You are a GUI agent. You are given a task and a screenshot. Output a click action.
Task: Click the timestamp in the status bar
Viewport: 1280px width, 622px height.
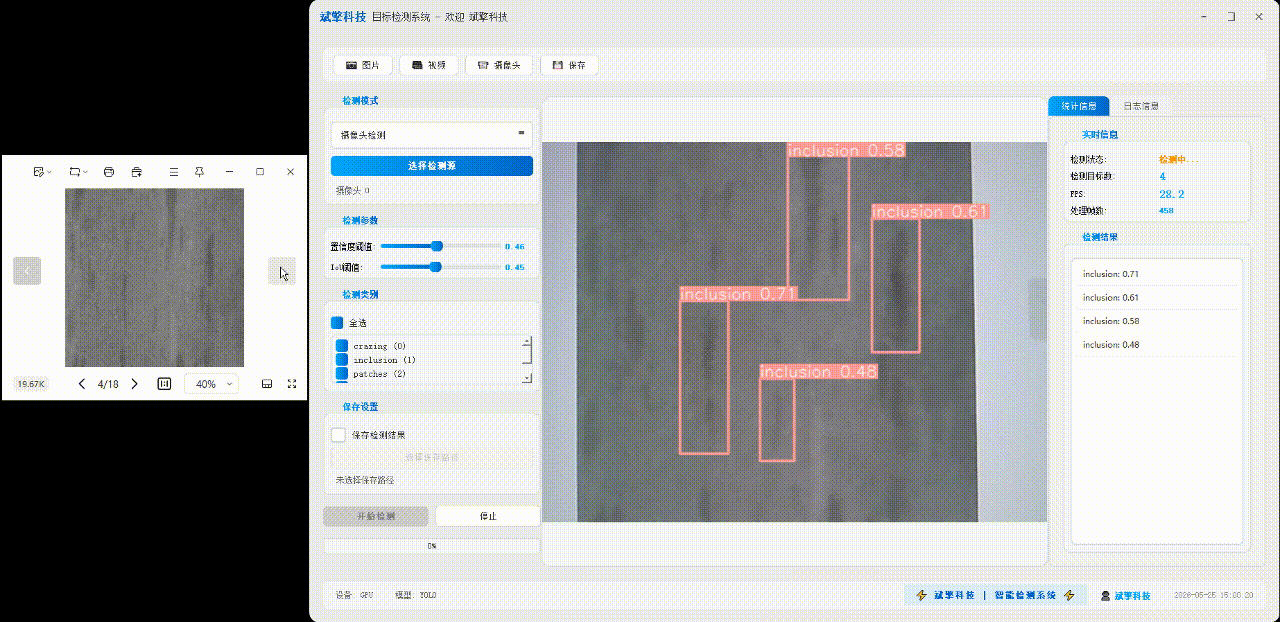(1213, 595)
